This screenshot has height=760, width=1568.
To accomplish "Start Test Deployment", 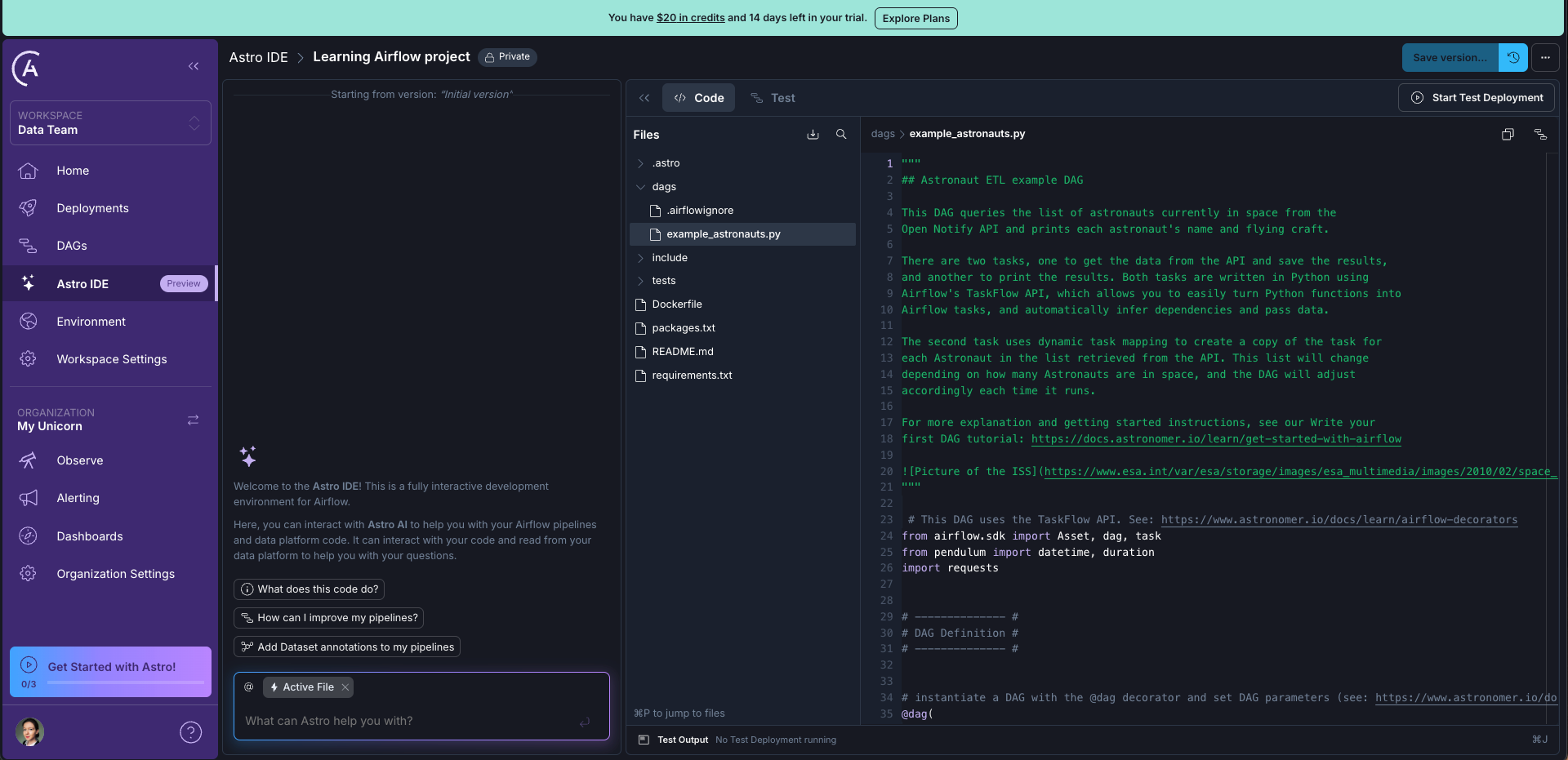I will (1477, 97).
